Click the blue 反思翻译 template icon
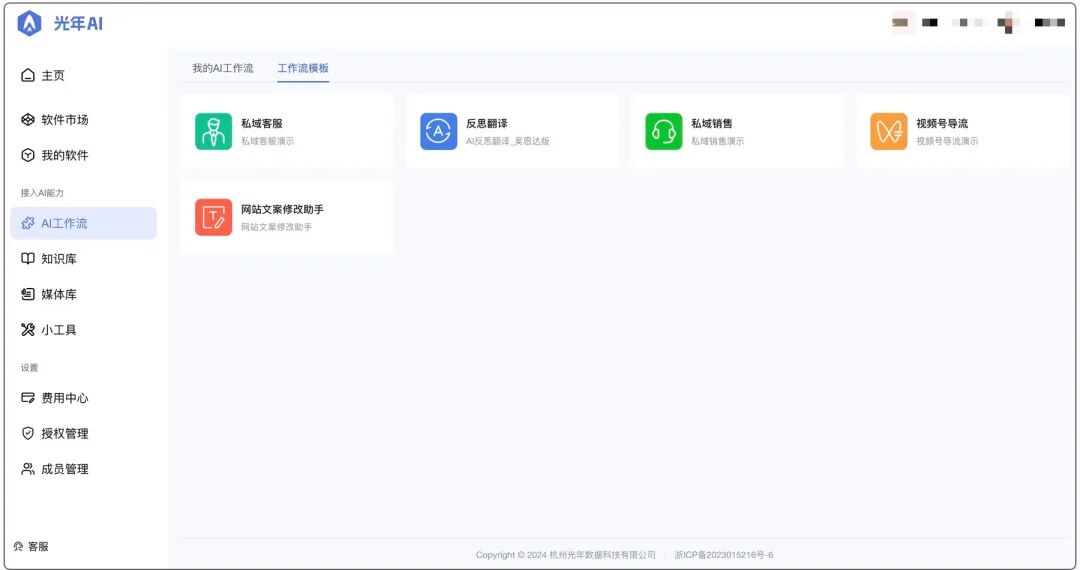The image size is (1080, 570). tap(439, 131)
